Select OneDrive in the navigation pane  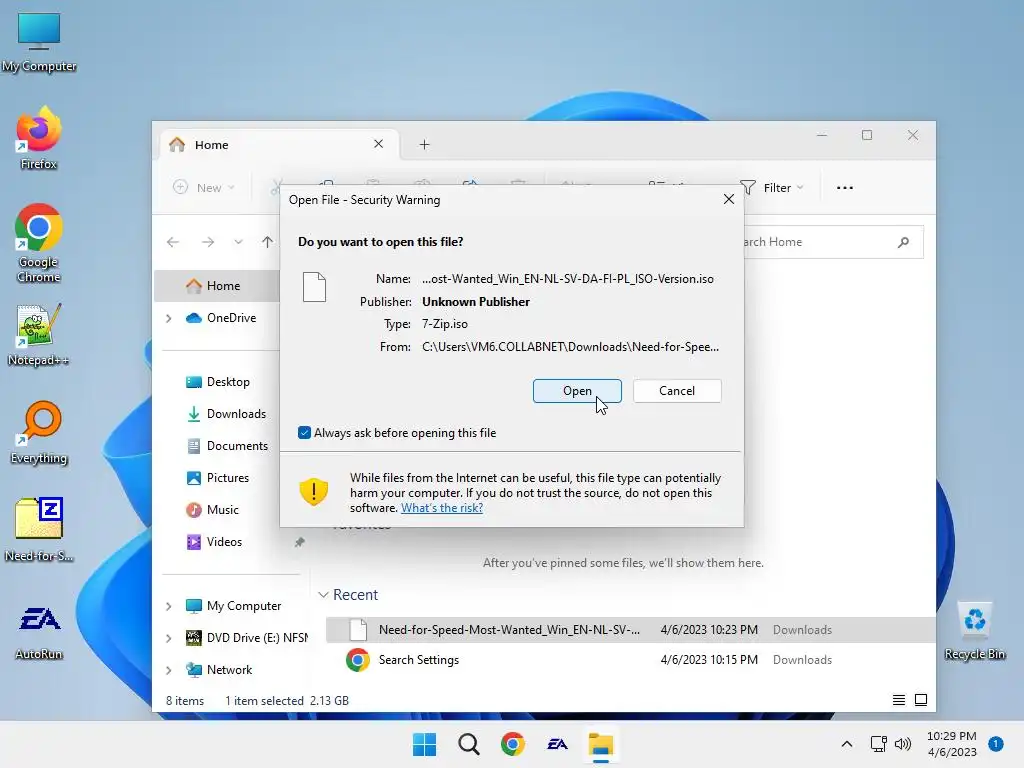point(222,317)
